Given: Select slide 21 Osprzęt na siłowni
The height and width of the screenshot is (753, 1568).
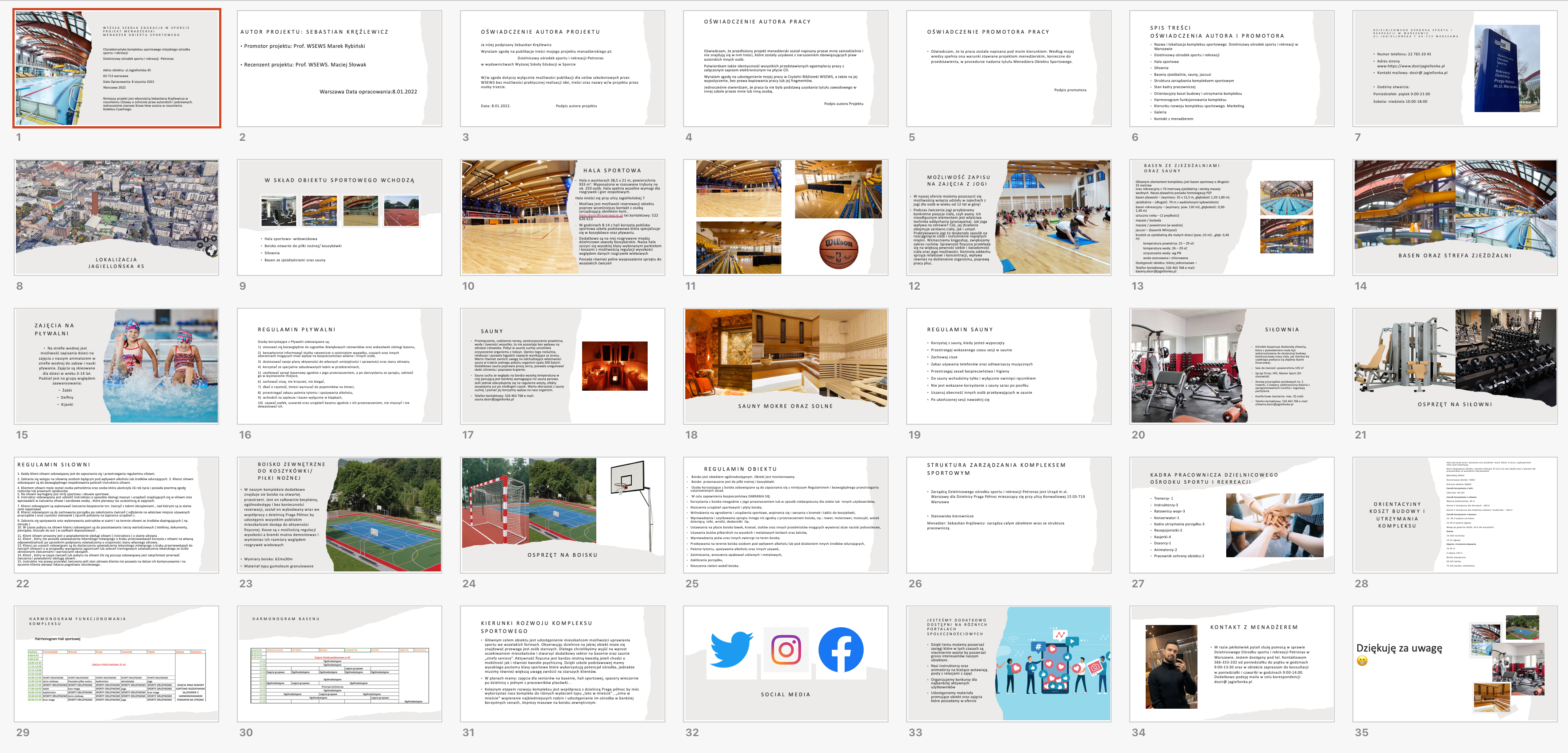Looking at the screenshot, I should (1455, 366).
